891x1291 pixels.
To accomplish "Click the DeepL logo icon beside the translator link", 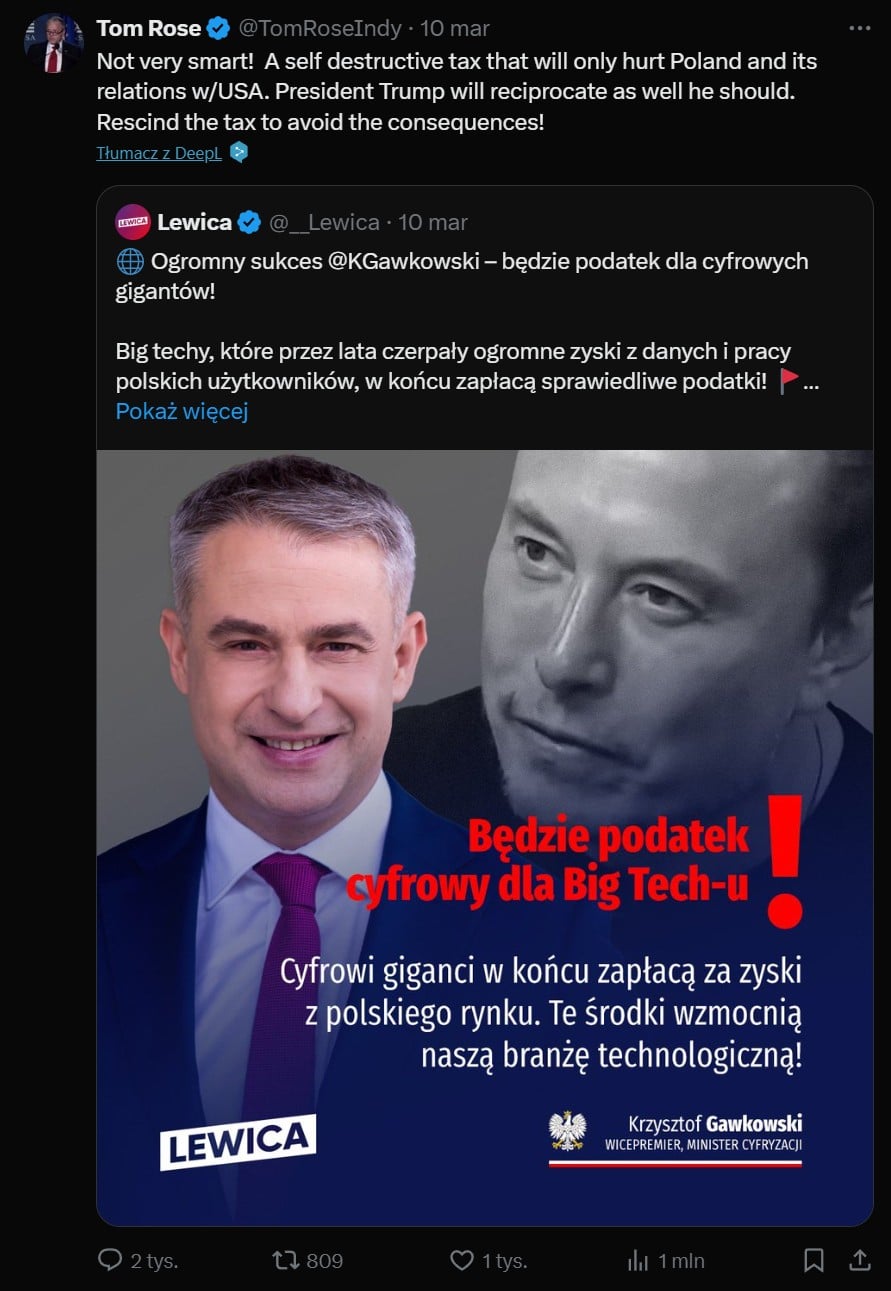I will (x=238, y=153).
